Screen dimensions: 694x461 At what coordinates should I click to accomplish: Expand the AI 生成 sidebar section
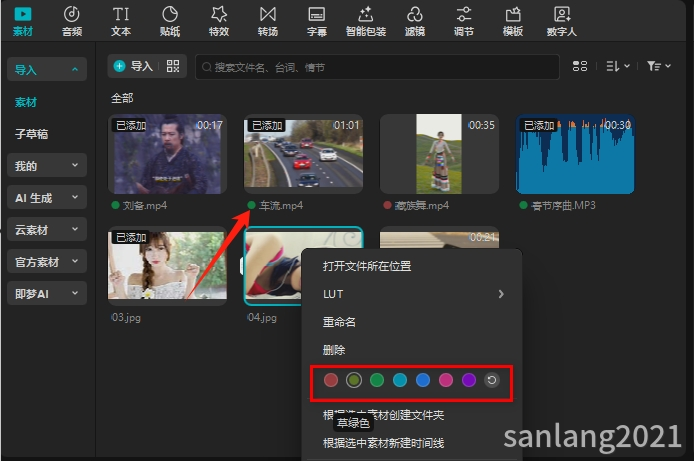point(47,197)
